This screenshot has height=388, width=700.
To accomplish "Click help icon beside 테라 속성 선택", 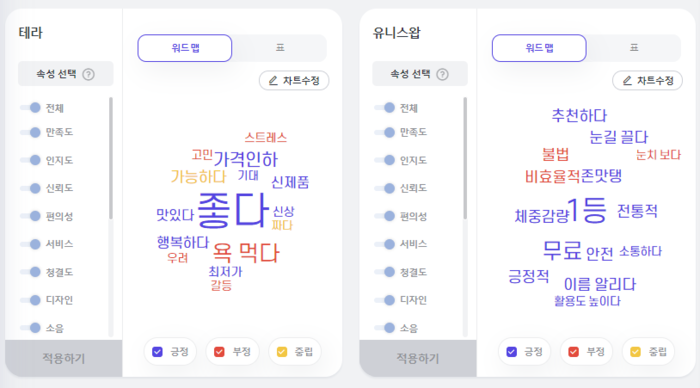I will click(88, 74).
